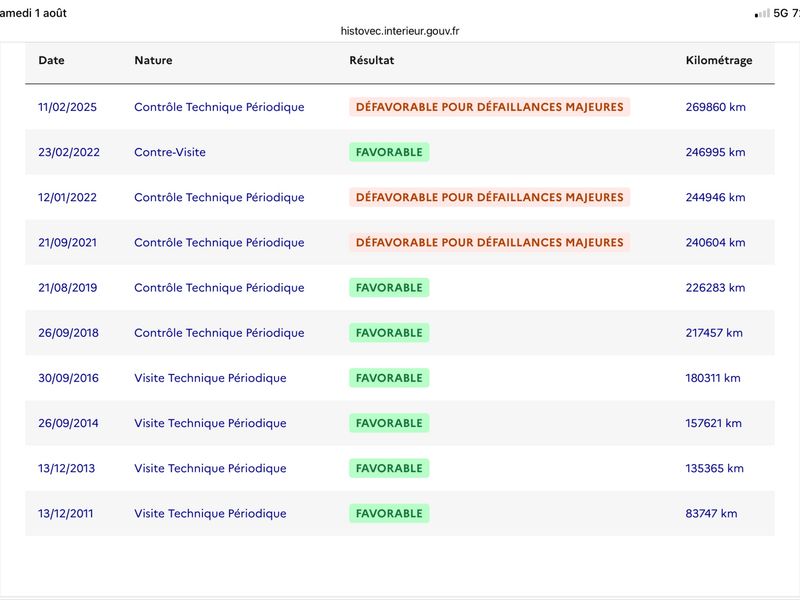Click the 11/02/2025 inspection date

[x=67, y=107]
